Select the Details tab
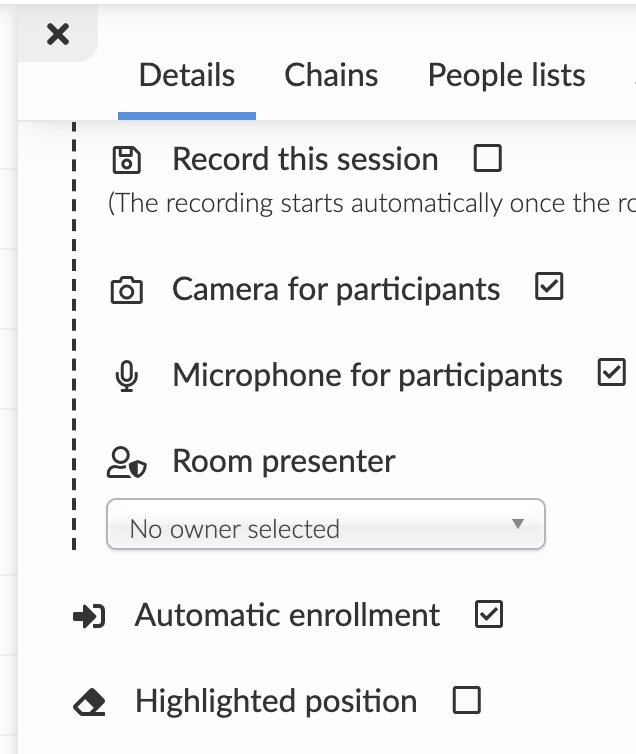Screen dimensions: 636x754 (x=187, y=75)
